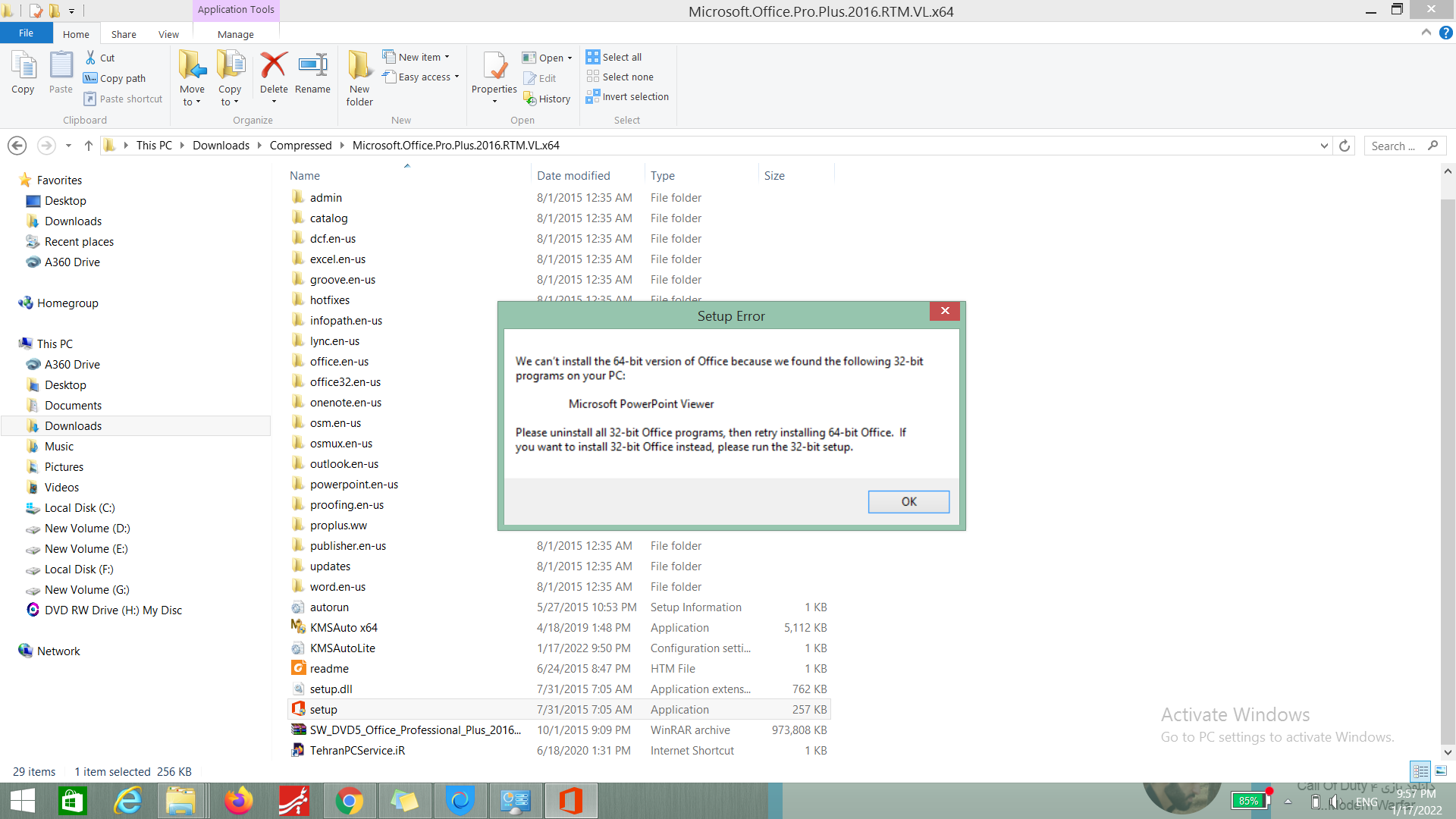Expand the address bar history dropdown

point(1324,146)
